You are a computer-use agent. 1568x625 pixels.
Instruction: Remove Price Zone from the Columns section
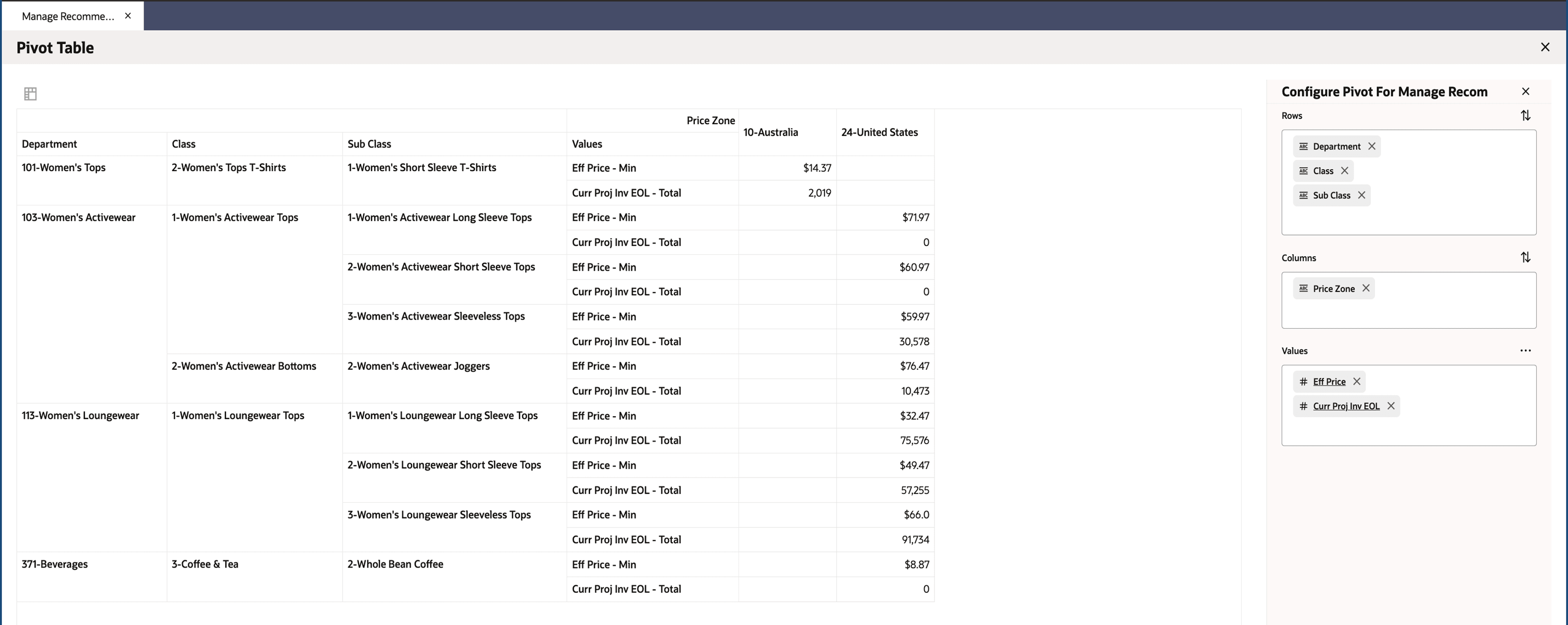pyautogui.click(x=1367, y=288)
